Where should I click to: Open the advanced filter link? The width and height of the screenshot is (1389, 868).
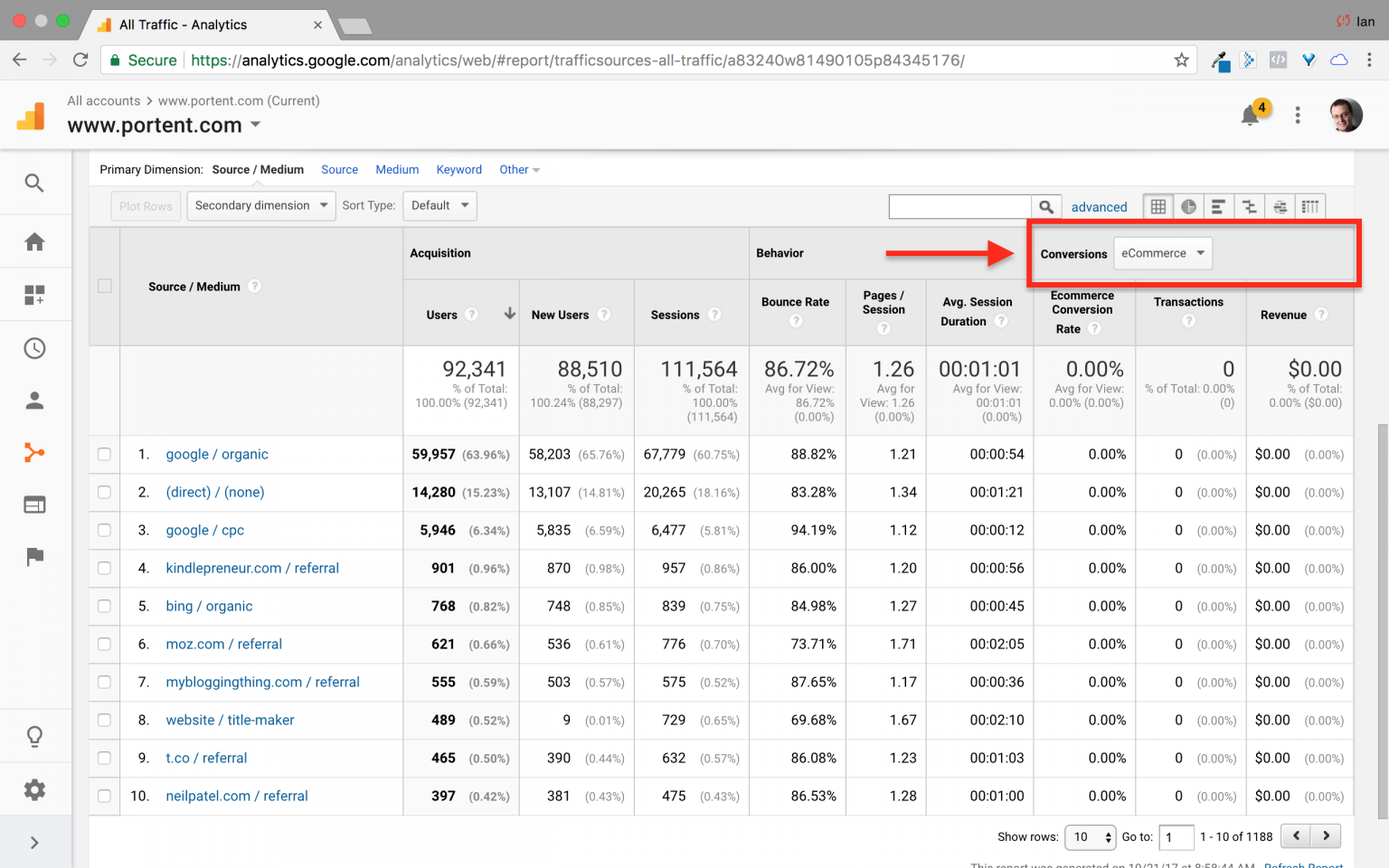(1100, 207)
